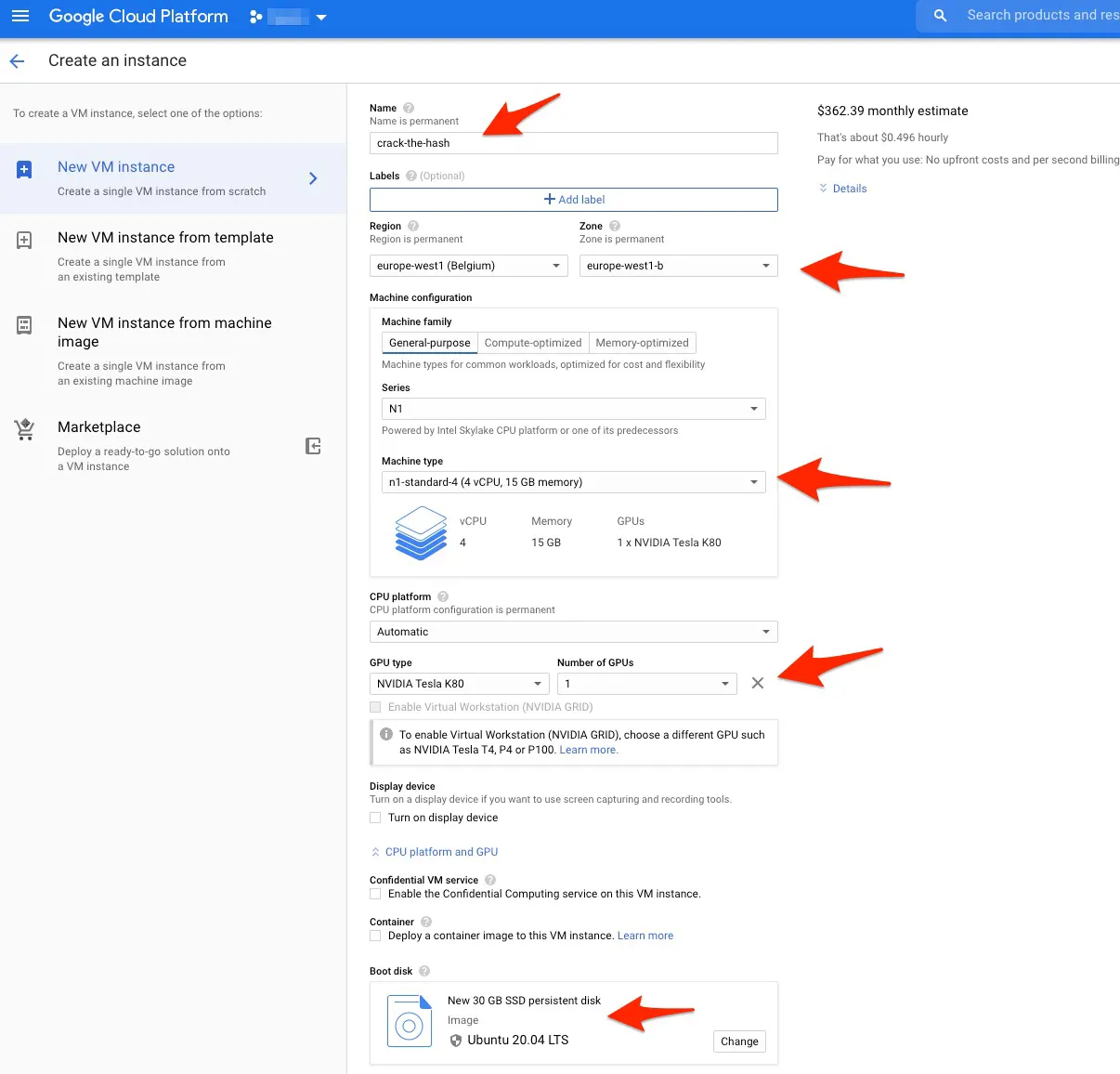Select the Memory-optimized machine family
The image size is (1120, 1074).
pos(642,342)
